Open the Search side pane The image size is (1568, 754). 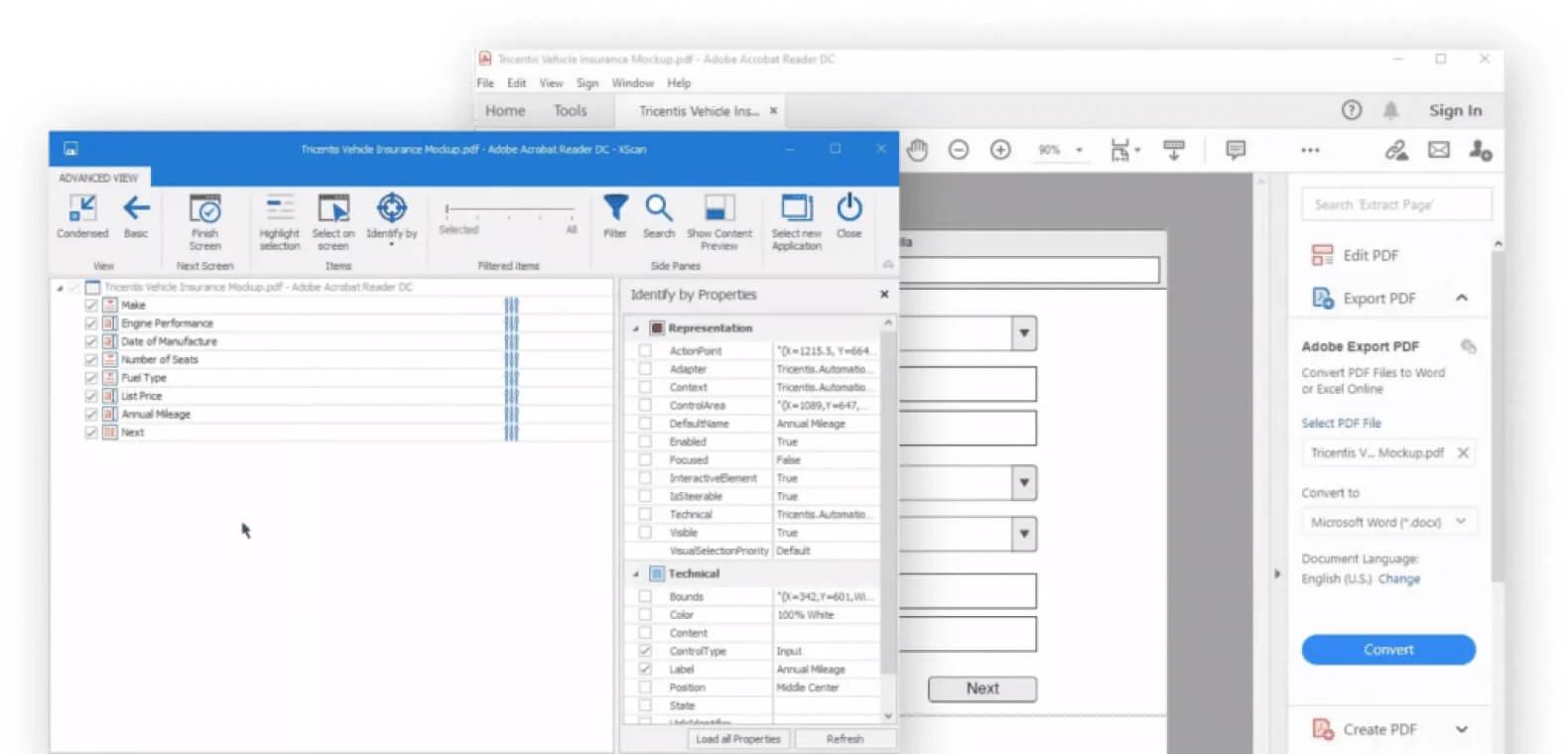pyautogui.click(x=658, y=208)
